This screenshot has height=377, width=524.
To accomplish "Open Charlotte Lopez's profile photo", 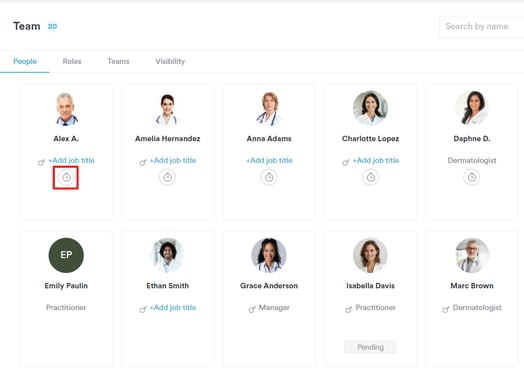I will click(371, 108).
